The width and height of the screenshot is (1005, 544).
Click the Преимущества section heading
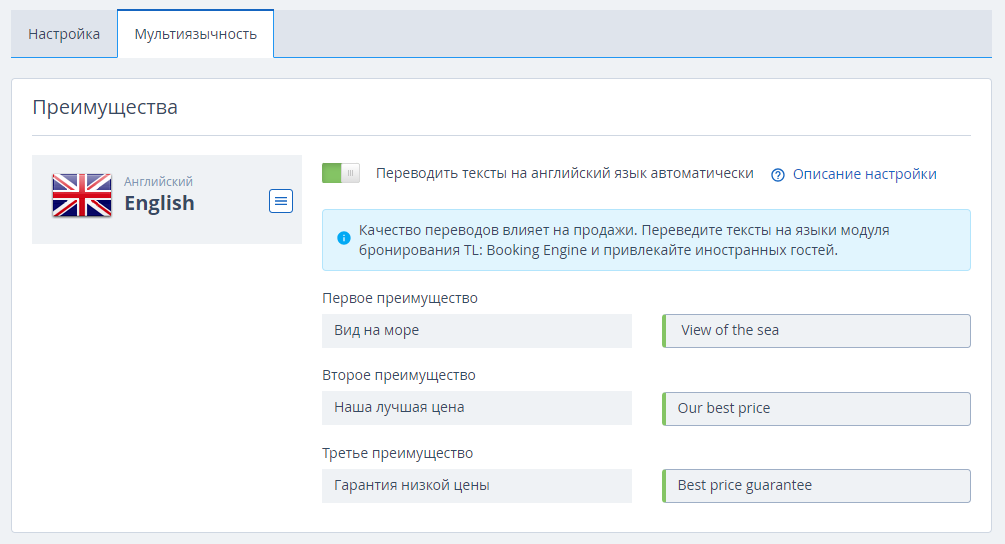(x=105, y=107)
